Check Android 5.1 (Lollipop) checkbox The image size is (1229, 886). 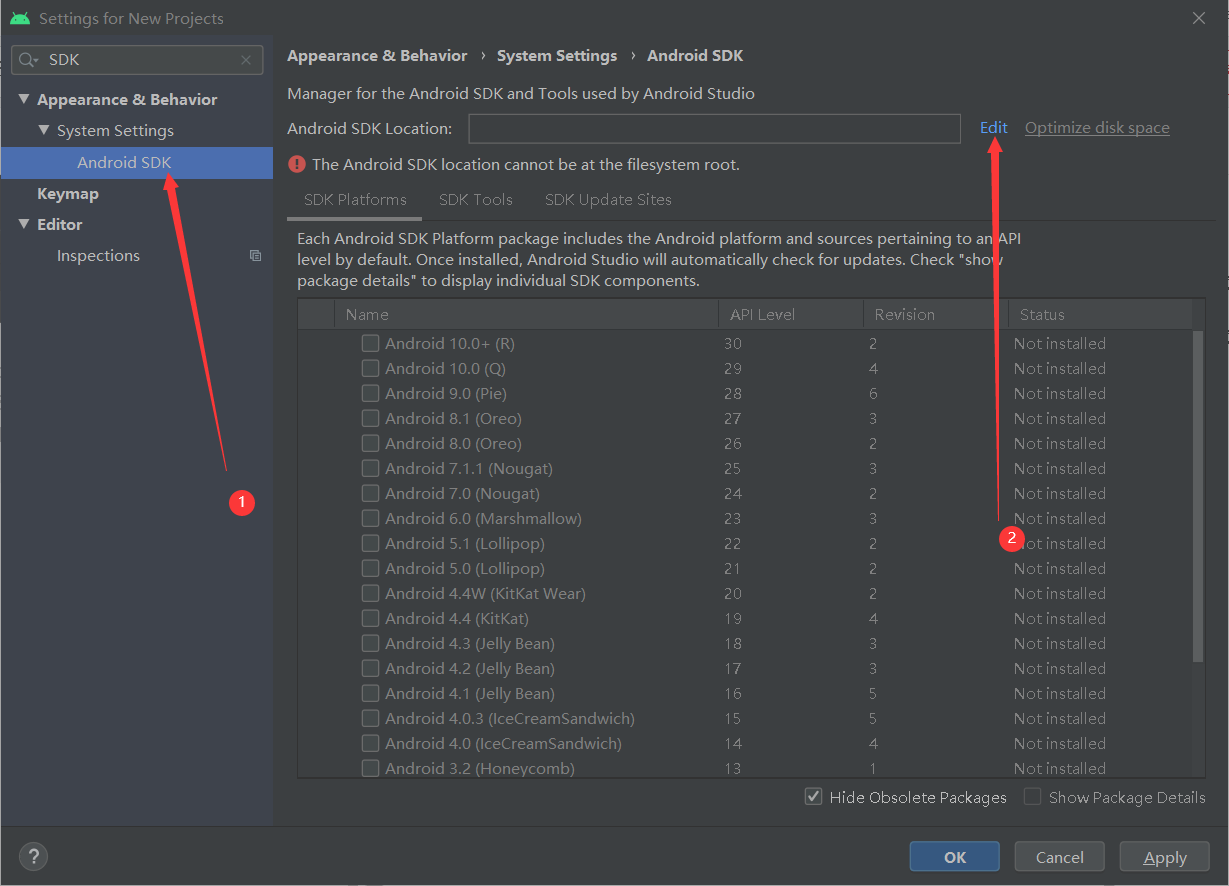(x=370, y=543)
